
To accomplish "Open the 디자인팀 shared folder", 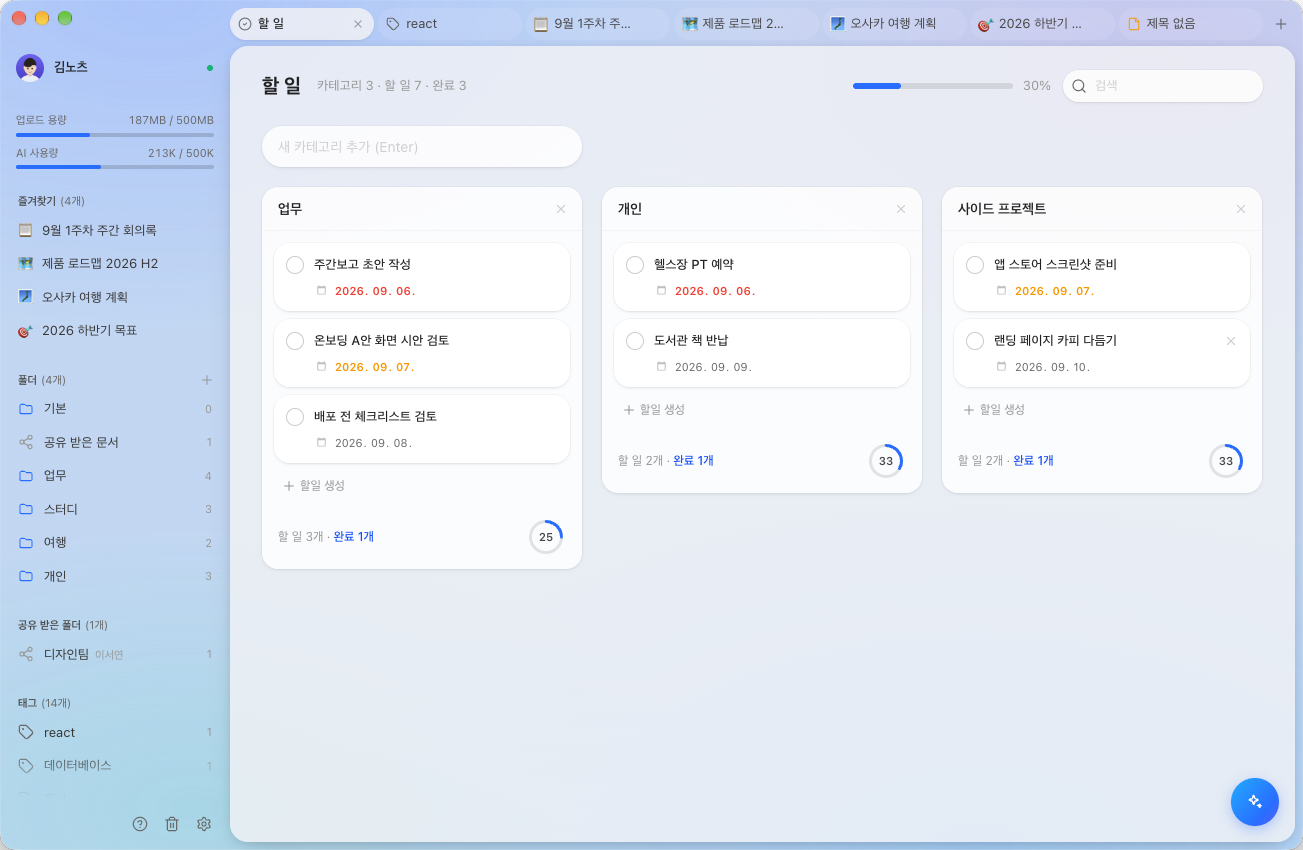I will [x=115, y=654].
